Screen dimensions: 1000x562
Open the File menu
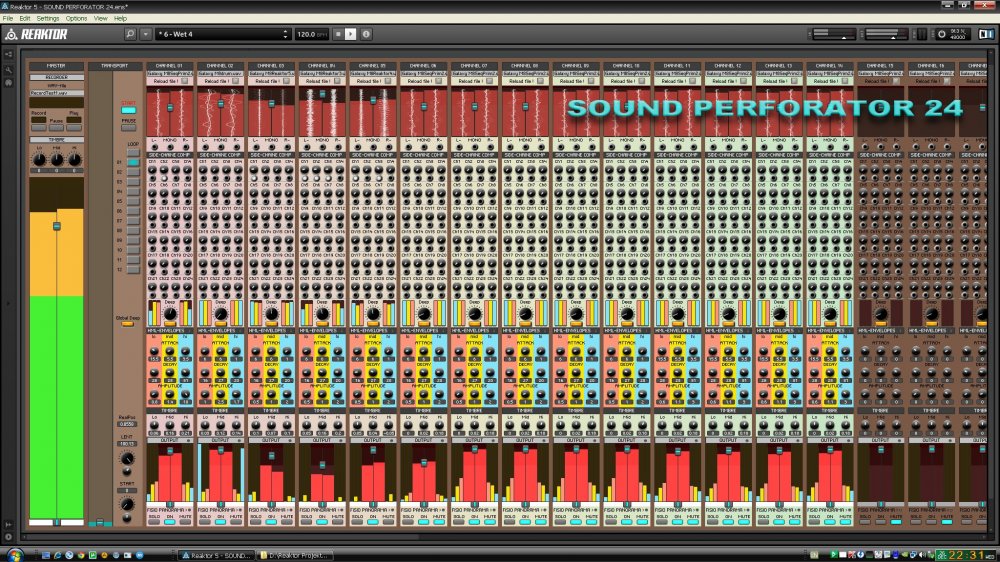(x=8, y=18)
